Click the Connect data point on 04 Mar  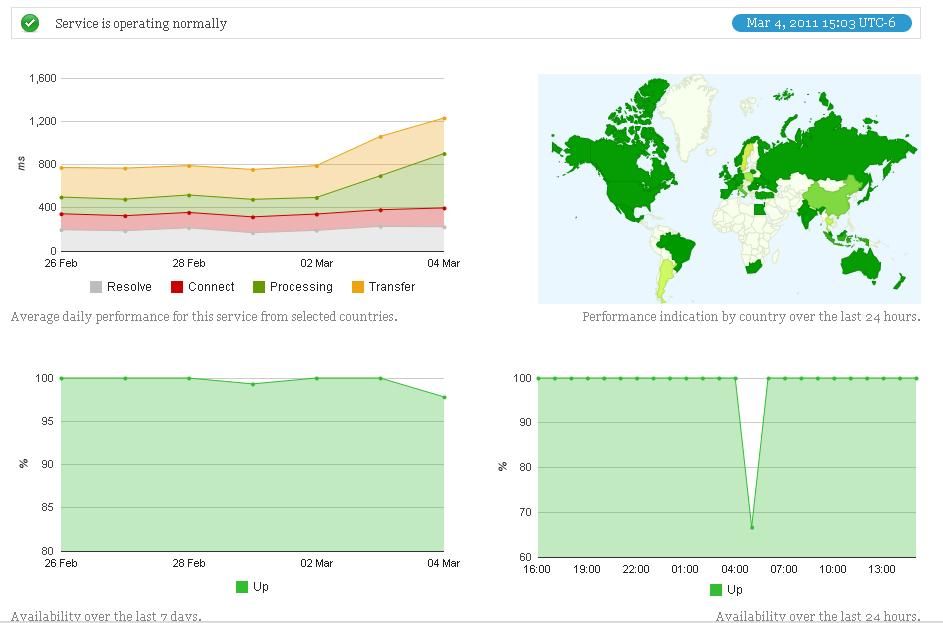point(444,208)
